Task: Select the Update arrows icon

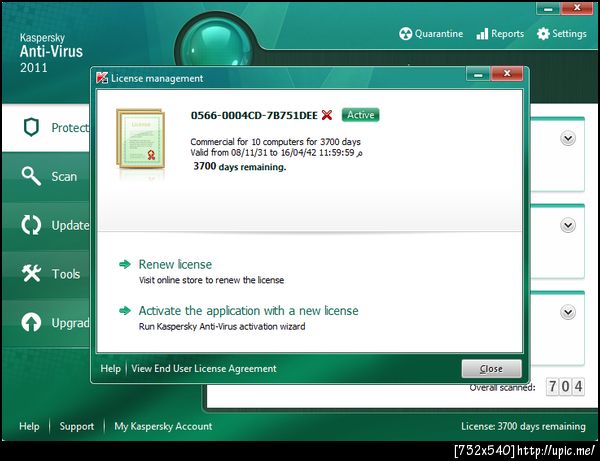Action: tap(31, 225)
